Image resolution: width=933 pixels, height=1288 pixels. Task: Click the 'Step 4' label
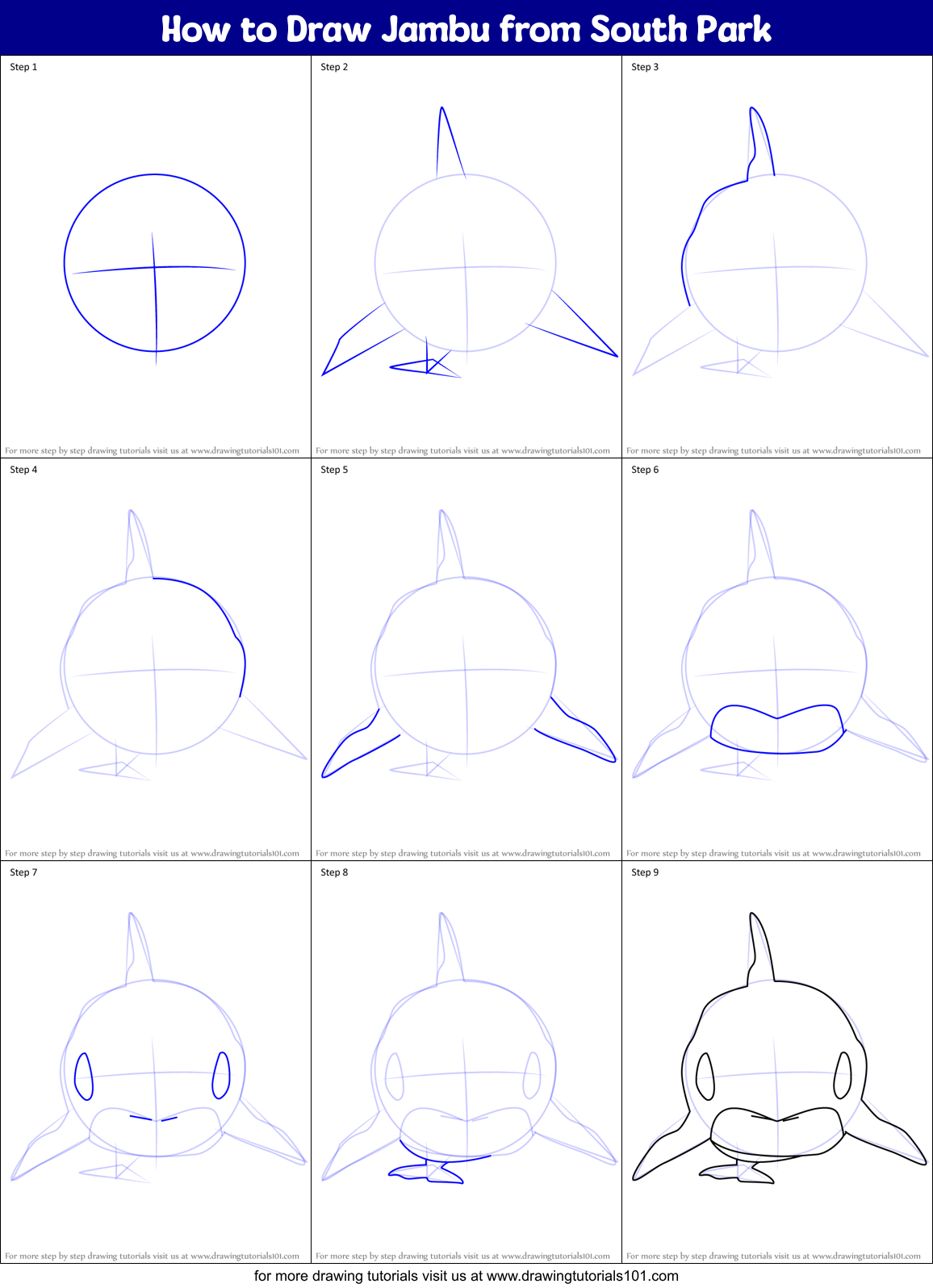pyautogui.click(x=23, y=470)
